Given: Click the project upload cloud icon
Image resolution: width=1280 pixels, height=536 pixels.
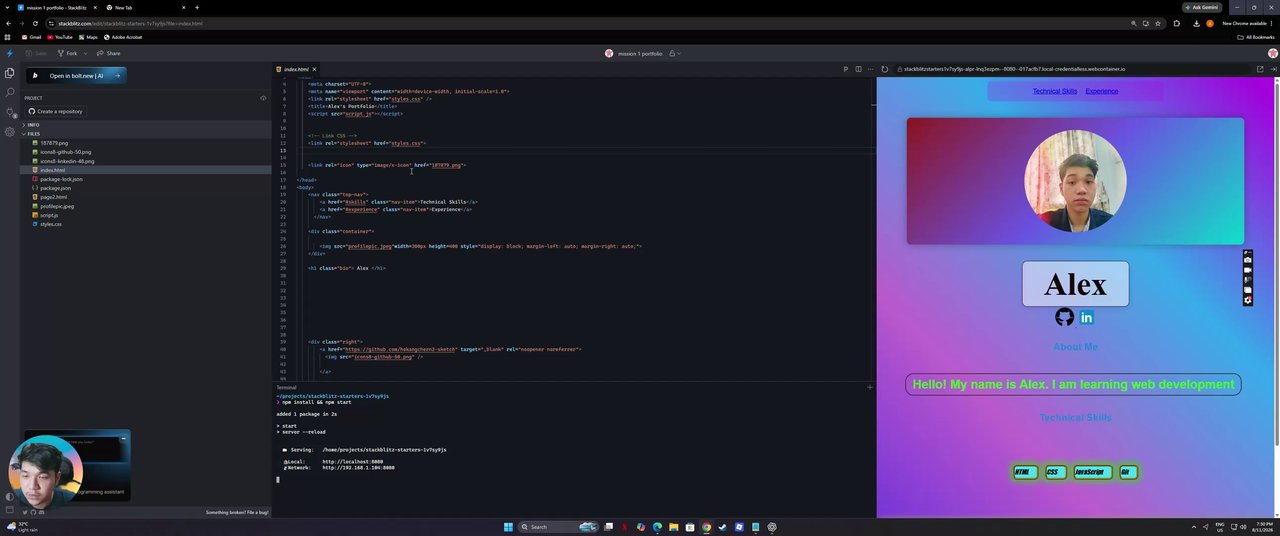Looking at the screenshot, I should pos(263,98).
